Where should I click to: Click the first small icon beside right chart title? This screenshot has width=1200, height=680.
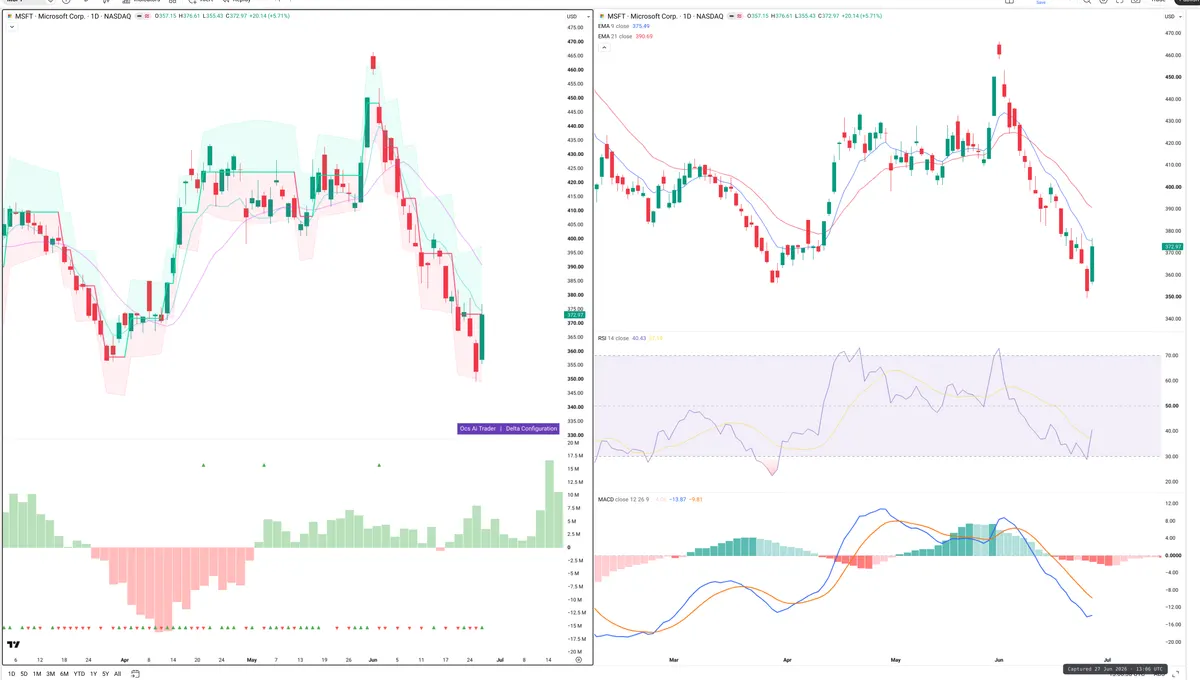click(732, 17)
